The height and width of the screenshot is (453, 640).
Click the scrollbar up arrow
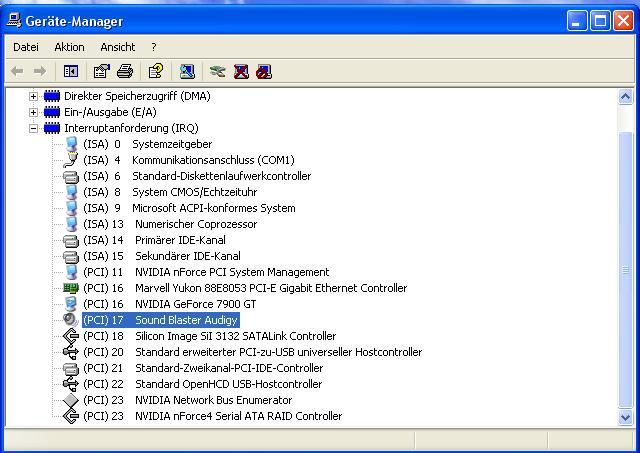tap(626, 97)
